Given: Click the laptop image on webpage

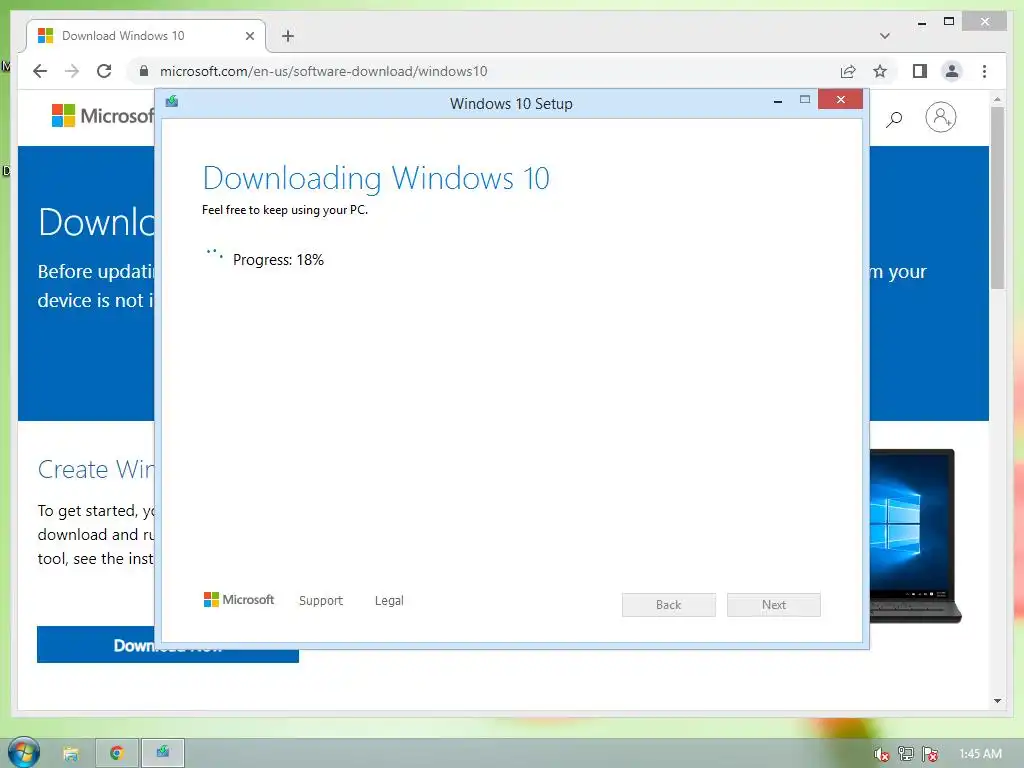Looking at the screenshot, I should click(x=915, y=536).
